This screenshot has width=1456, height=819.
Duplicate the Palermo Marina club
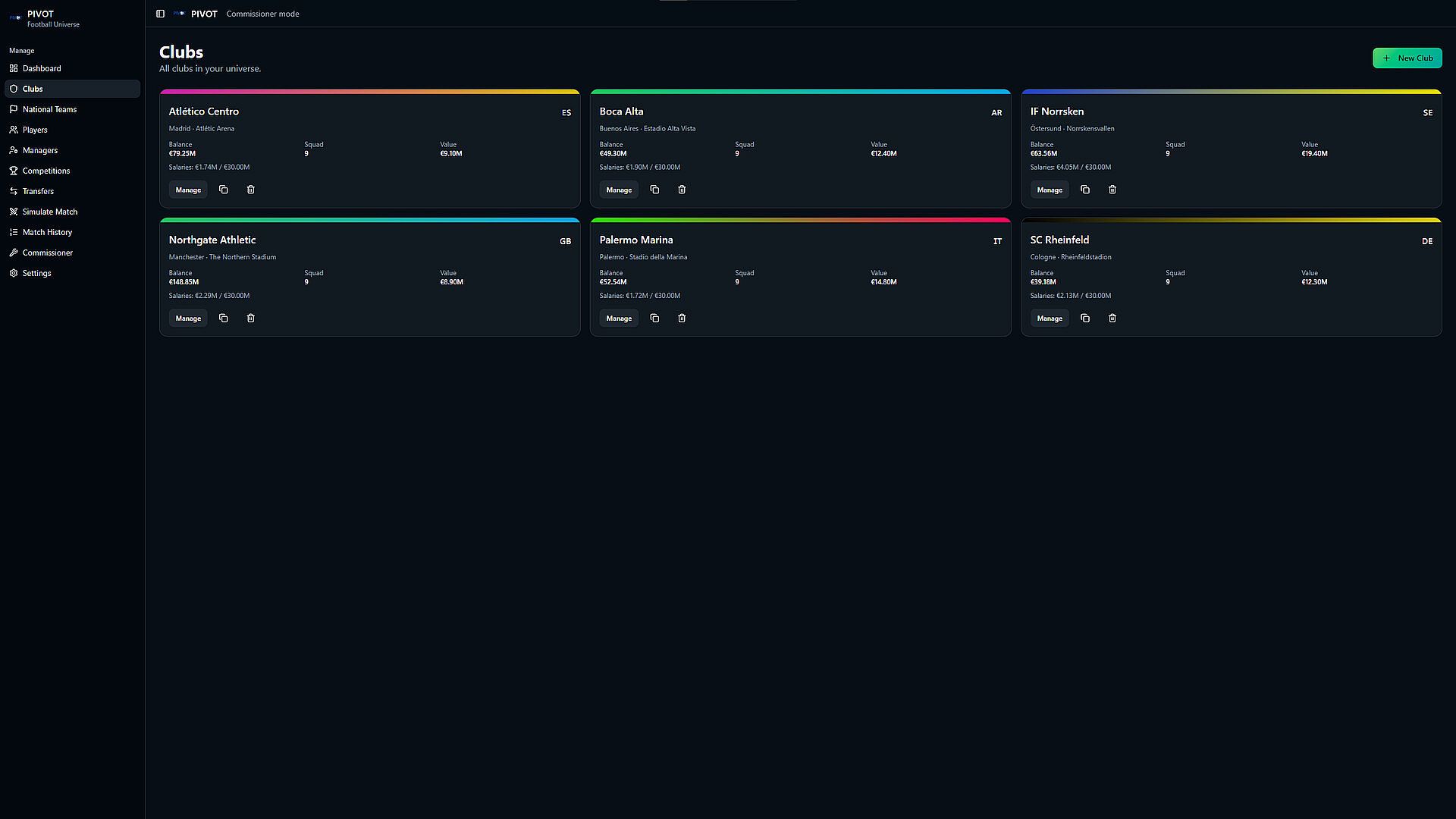coord(654,318)
